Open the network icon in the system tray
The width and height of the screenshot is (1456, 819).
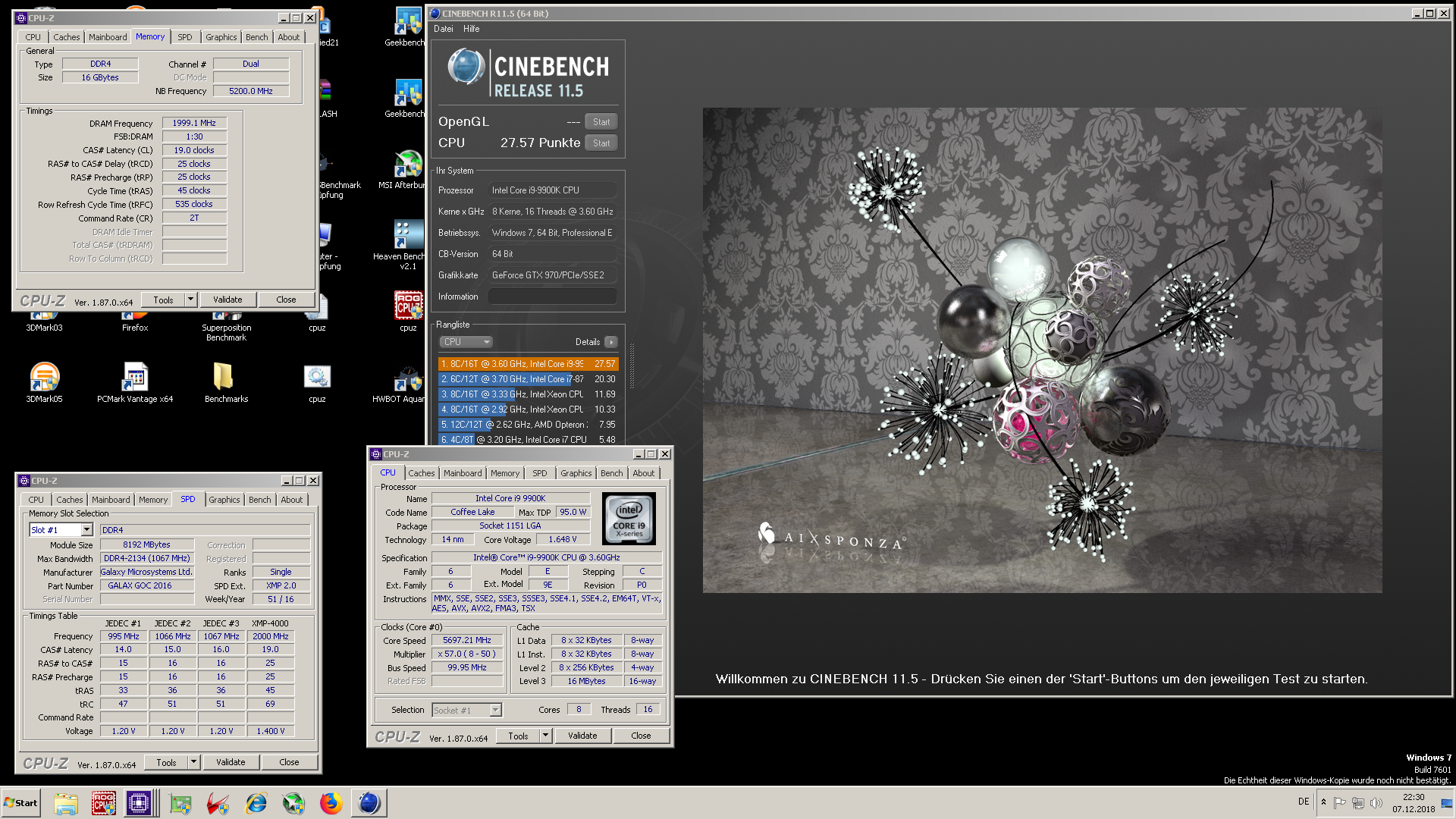(x=1358, y=802)
